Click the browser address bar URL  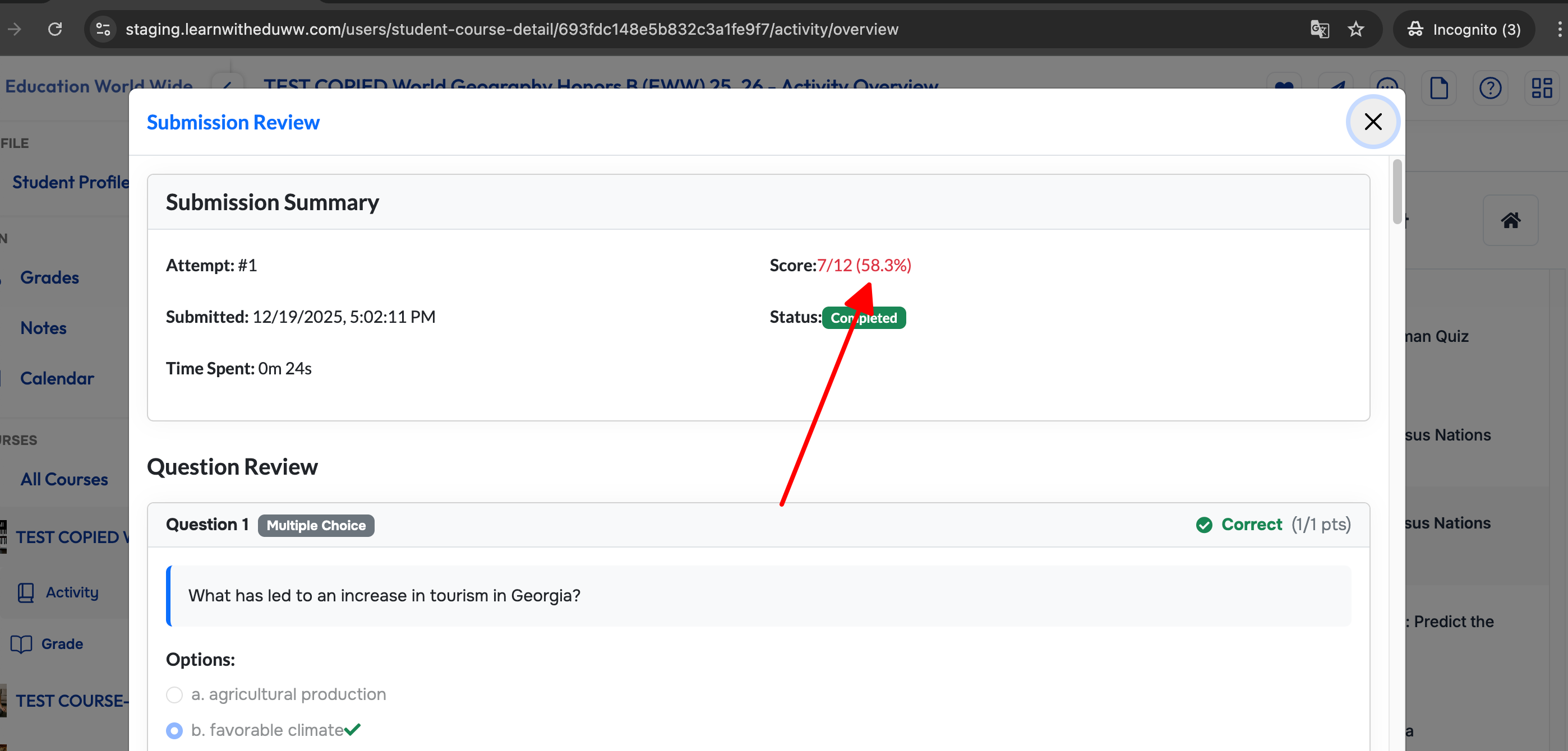click(511, 29)
